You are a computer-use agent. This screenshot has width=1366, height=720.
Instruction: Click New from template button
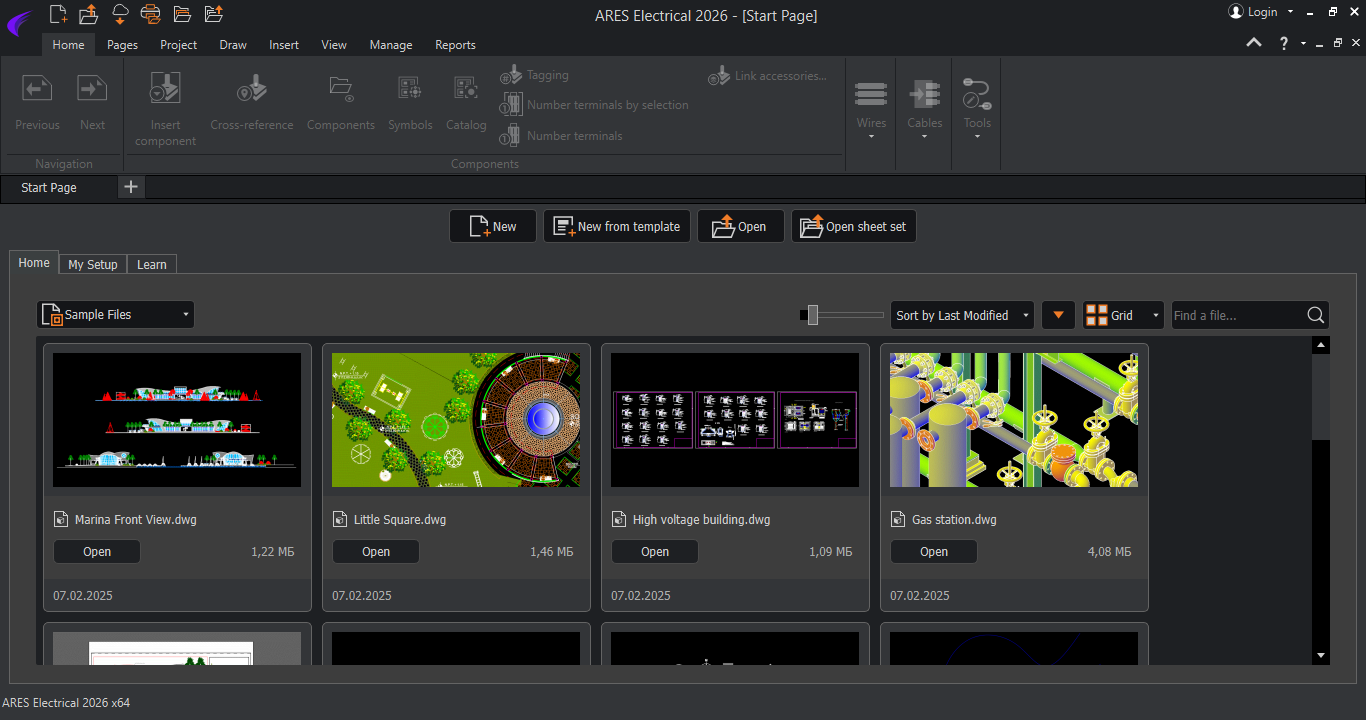pos(617,227)
